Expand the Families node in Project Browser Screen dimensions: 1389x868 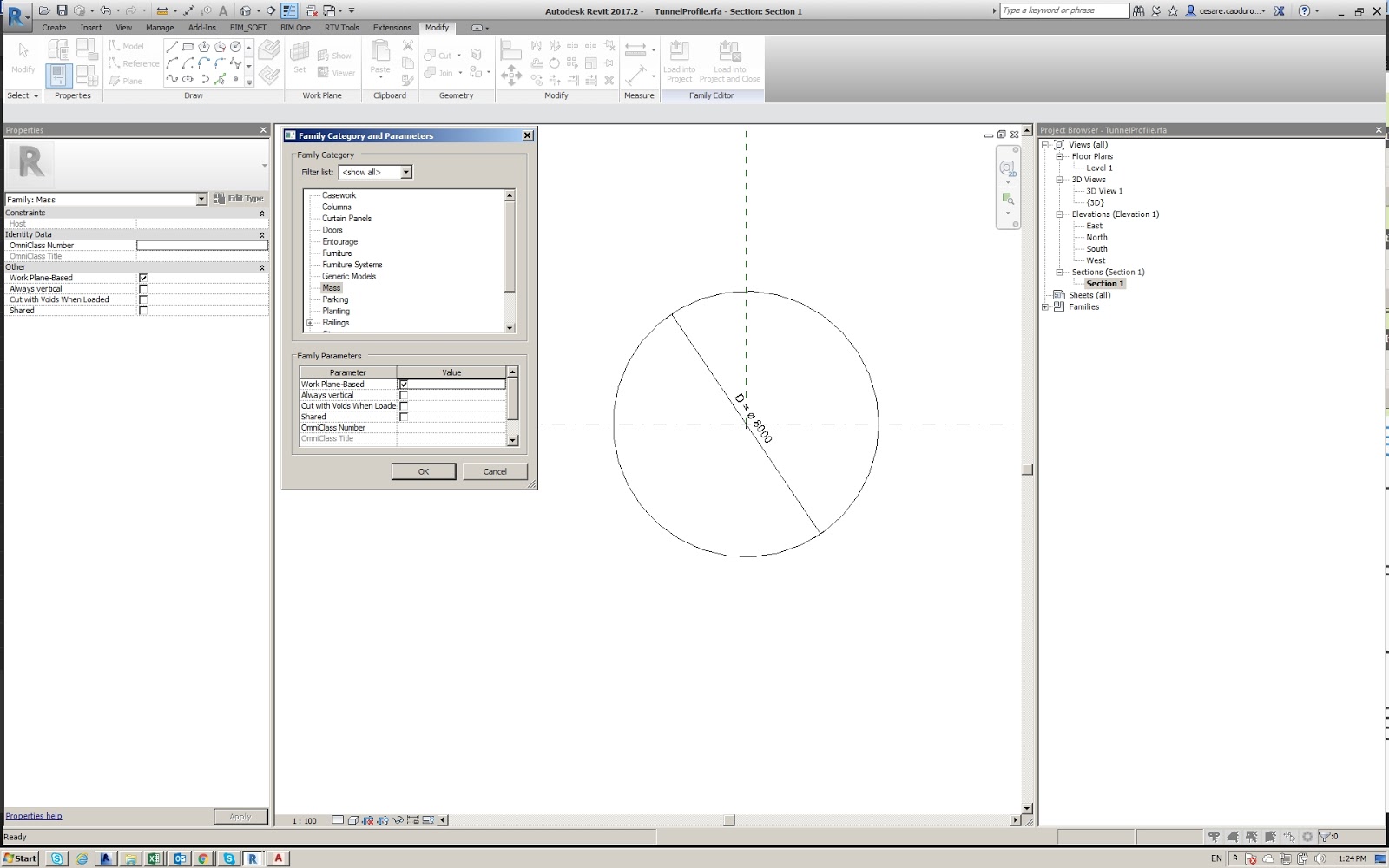click(x=1045, y=307)
